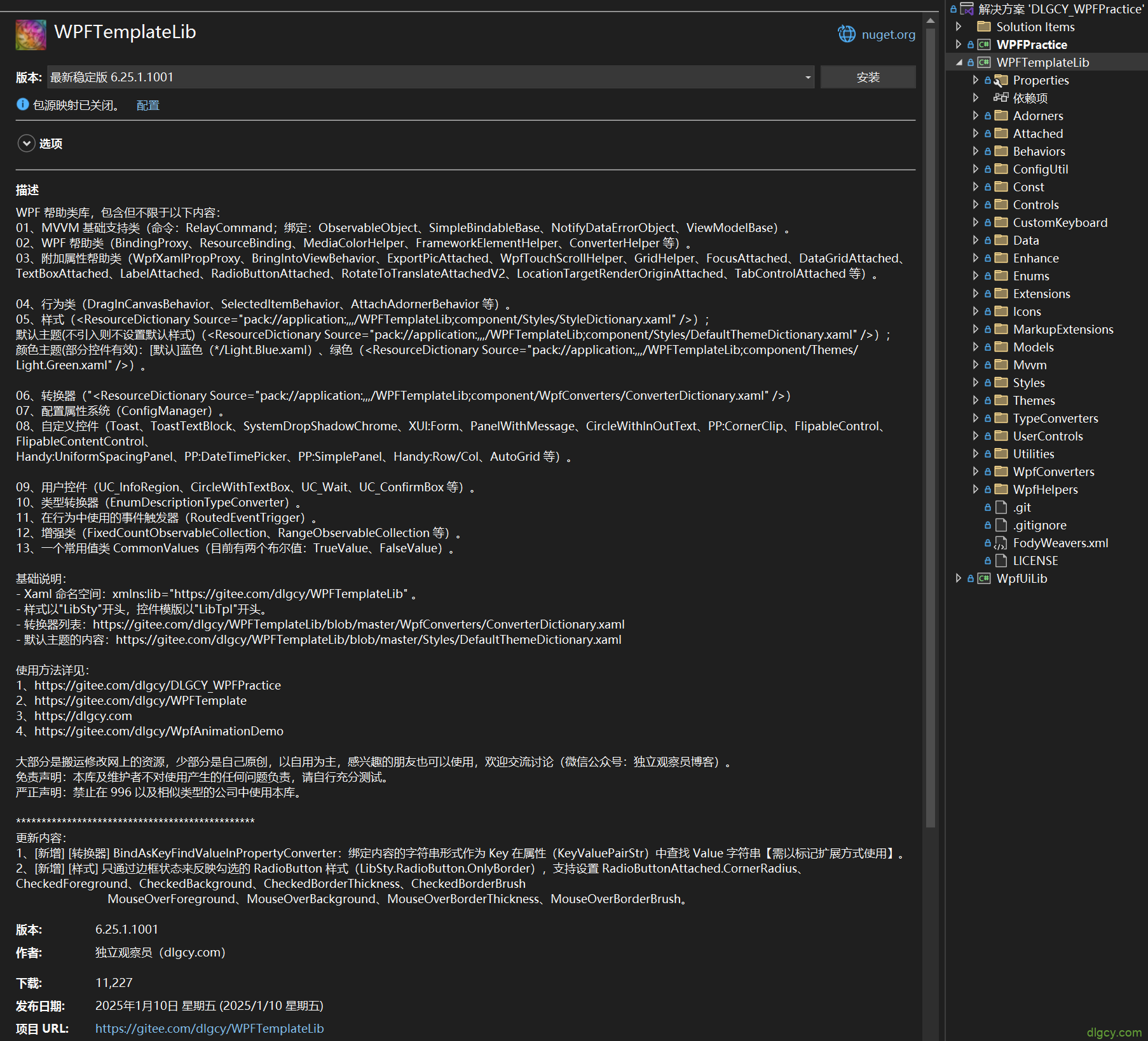Open the version dropdown showing 最新稳定版 6.25.1.1001
Screen dimensions: 1148x1041
click(431, 77)
